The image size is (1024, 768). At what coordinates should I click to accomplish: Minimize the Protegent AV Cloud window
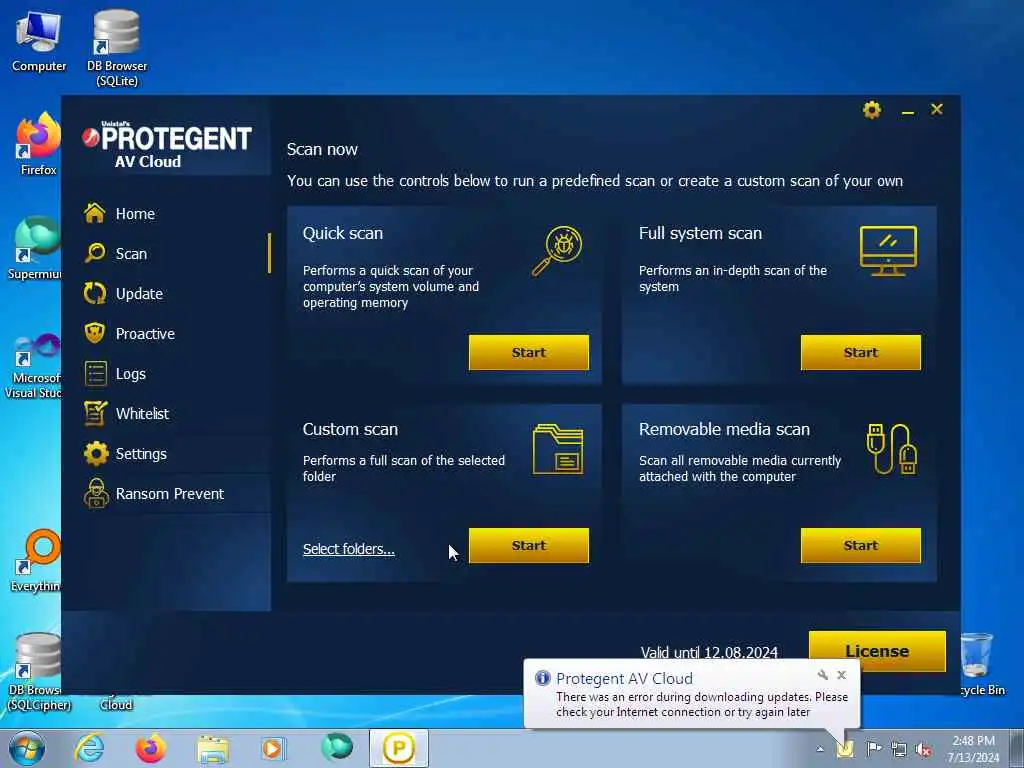pos(907,112)
